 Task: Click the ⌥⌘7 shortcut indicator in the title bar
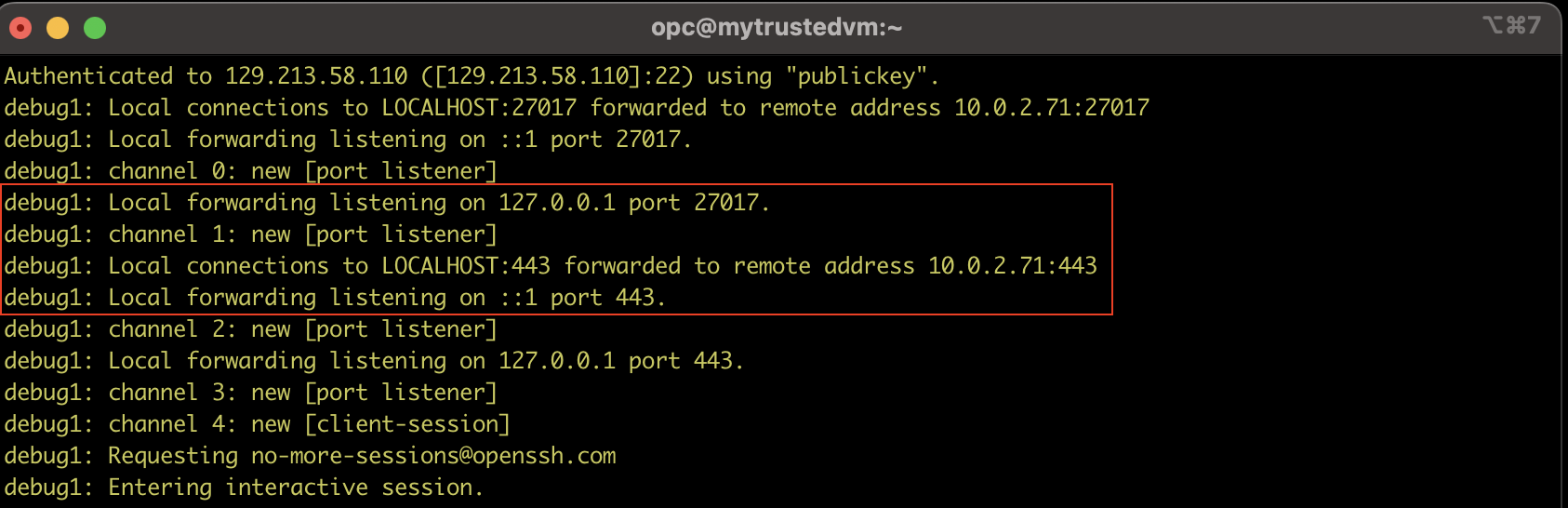tap(1511, 25)
